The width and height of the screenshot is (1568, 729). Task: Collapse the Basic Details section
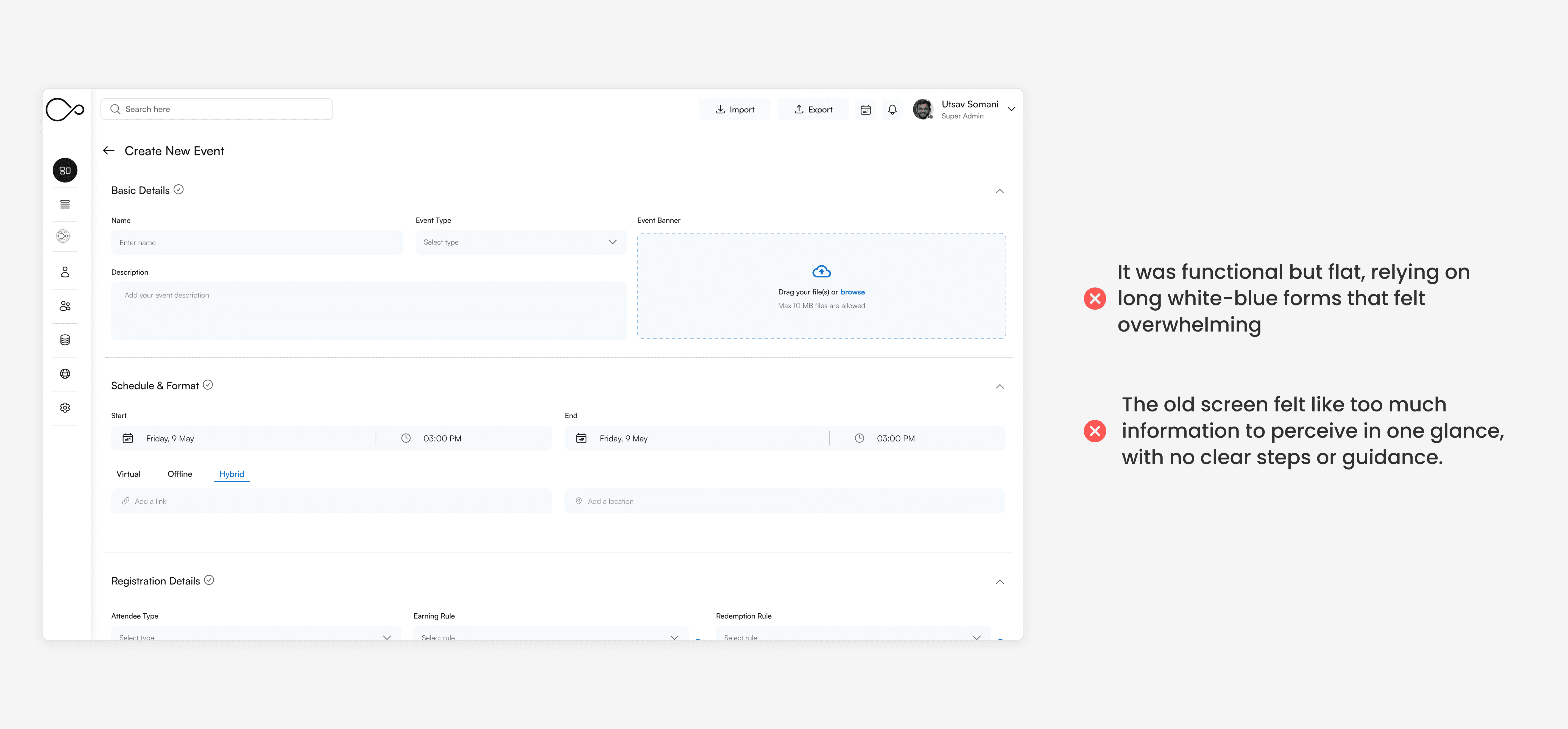(x=1000, y=191)
